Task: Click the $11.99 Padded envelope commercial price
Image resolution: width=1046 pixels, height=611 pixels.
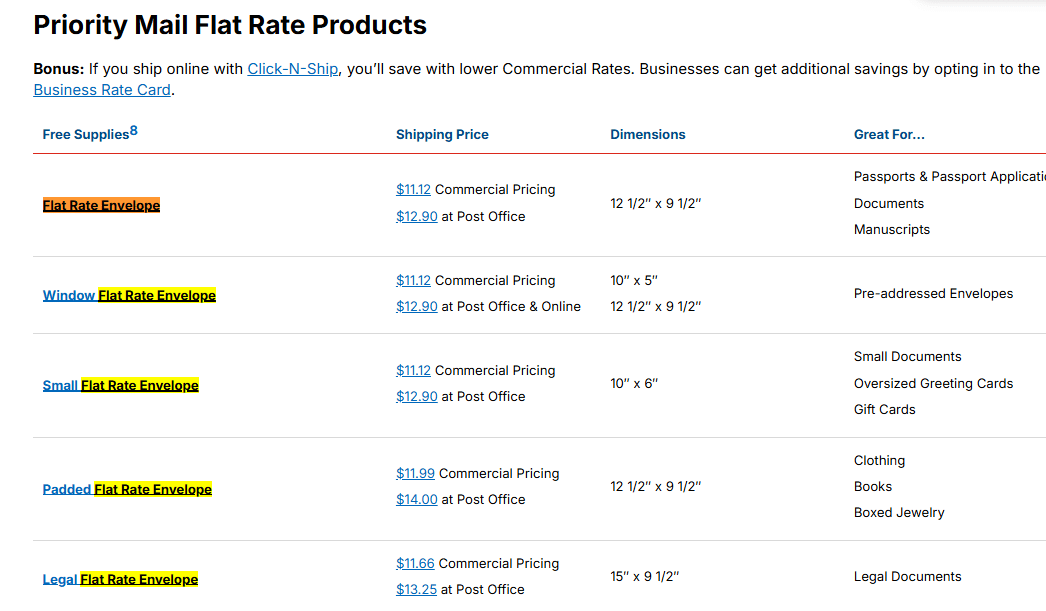Action: pos(416,474)
